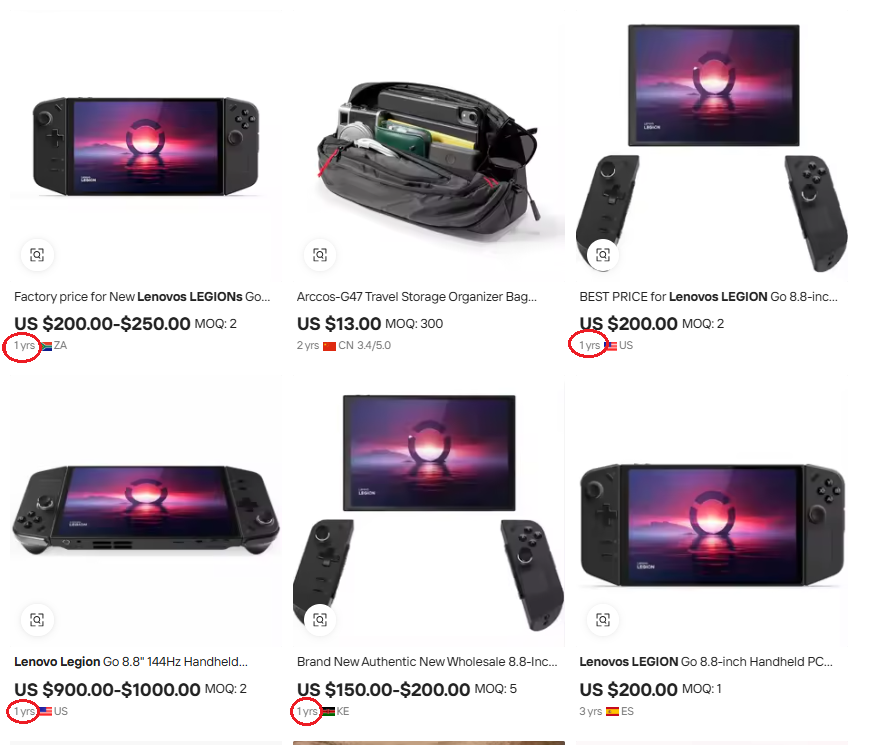Click image search icon on BEST PRICE Legion listing
The image size is (891, 745).
point(603,255)
